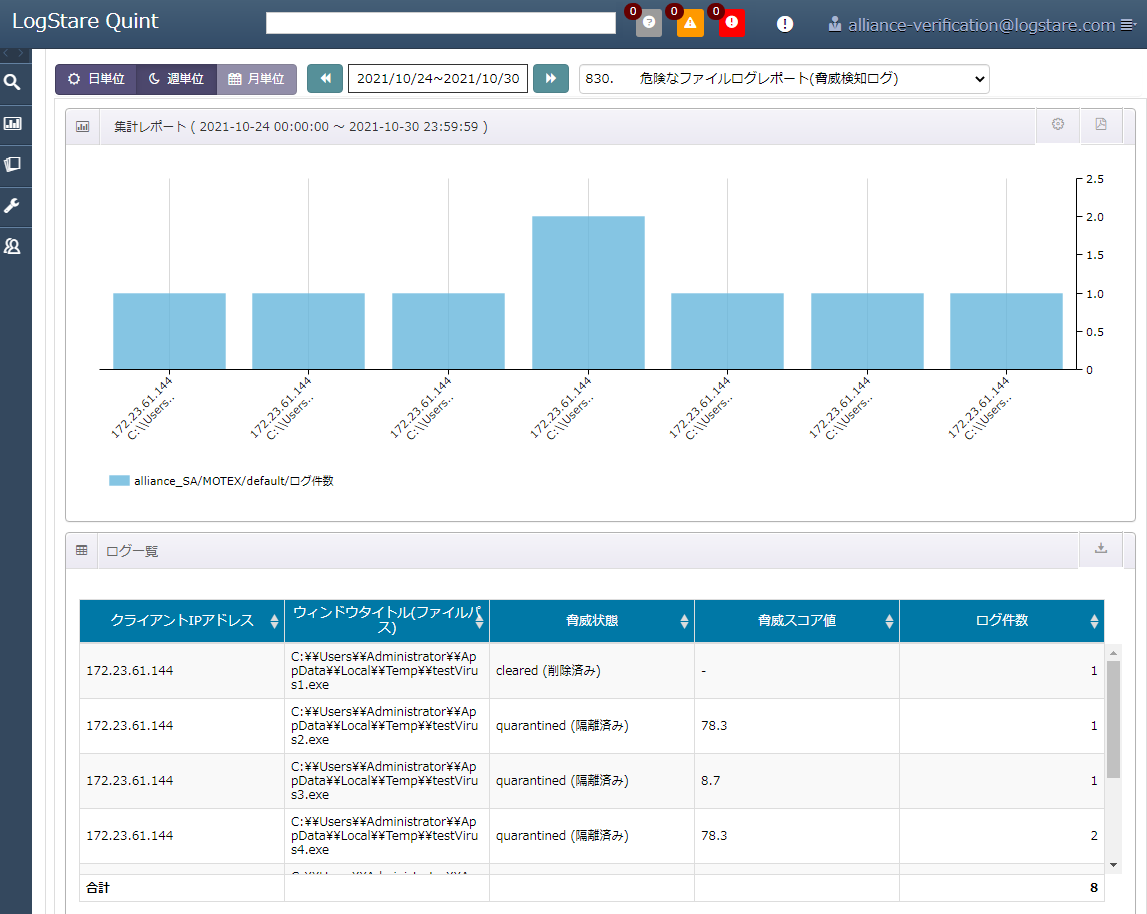The image size is (1147, 914).
Task: Open the search icon in left sidebar
Action: coord(13,83)
